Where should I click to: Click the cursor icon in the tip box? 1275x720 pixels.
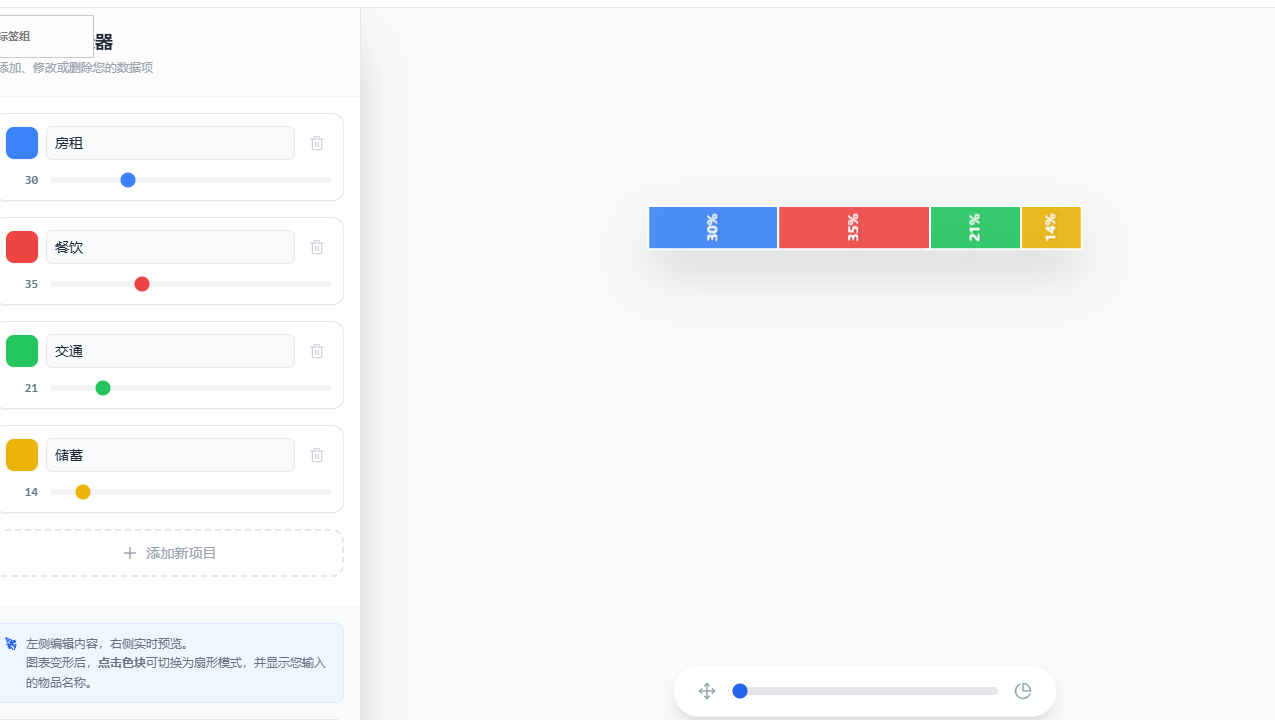(x=11, y=644)
